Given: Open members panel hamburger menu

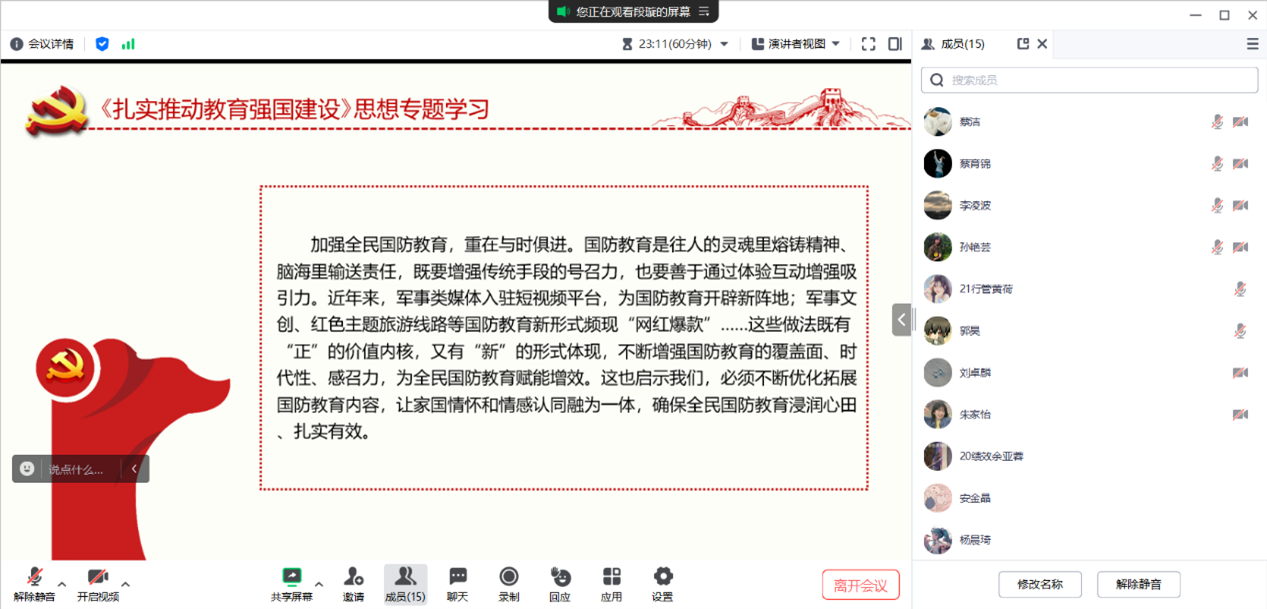Looking at the screenshot, I should click(1252, 44).
